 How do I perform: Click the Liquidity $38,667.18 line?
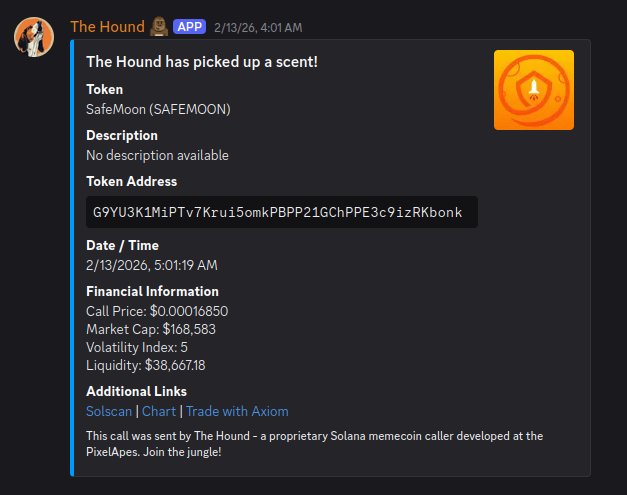click(146, 365)
